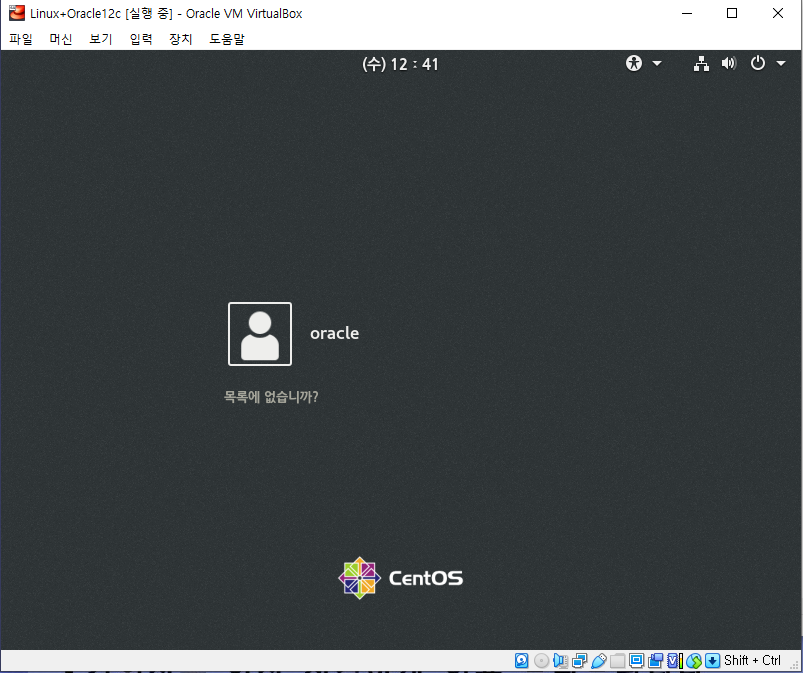The image size is (803, 673).
Task: Click the oracle username
Action: (x=334, y=333)
